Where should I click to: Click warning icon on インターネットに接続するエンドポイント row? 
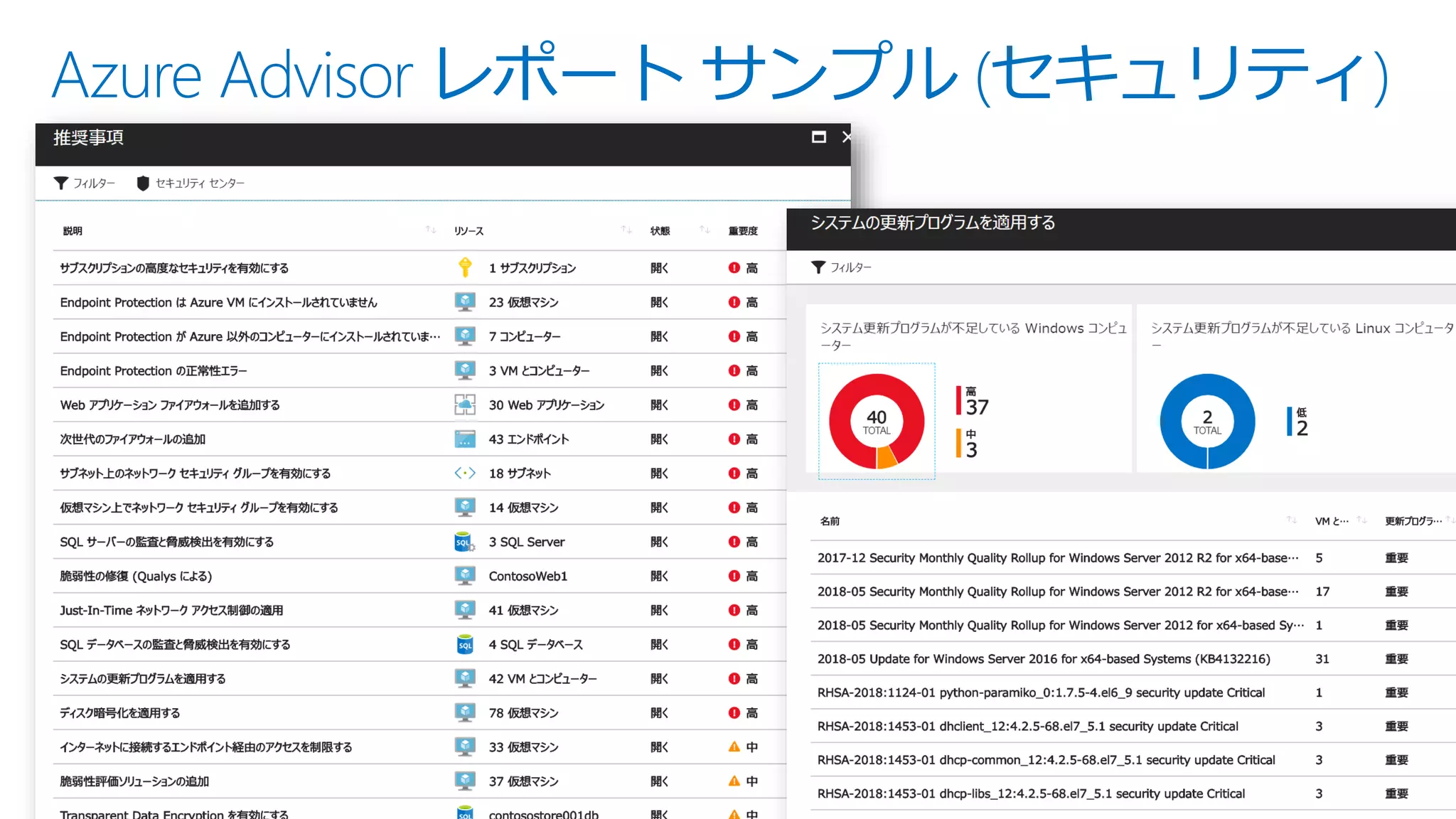[x=734, y=747]
